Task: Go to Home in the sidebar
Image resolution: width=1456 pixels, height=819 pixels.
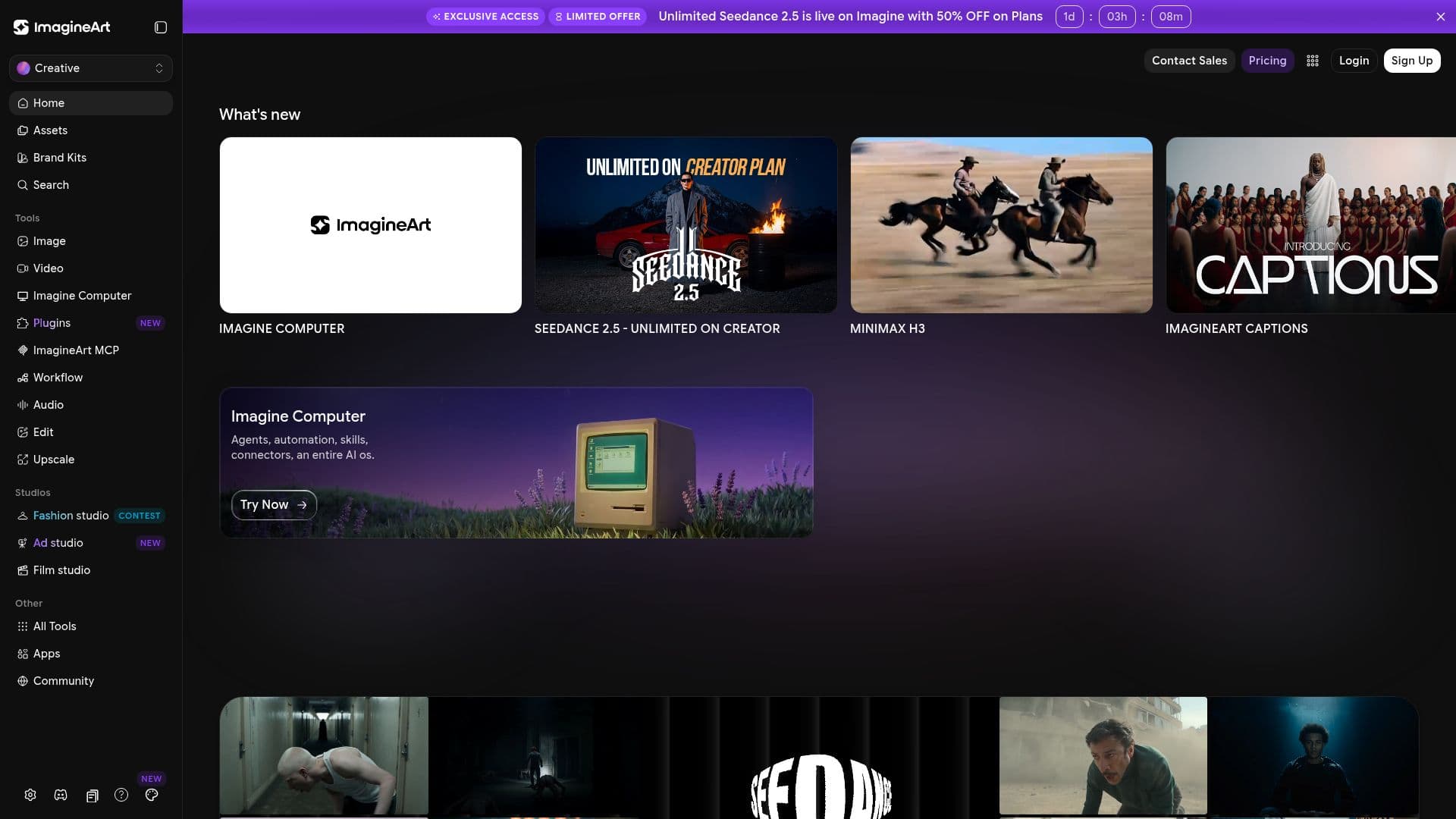Action: pyautogui.click(x=91, y=103)
